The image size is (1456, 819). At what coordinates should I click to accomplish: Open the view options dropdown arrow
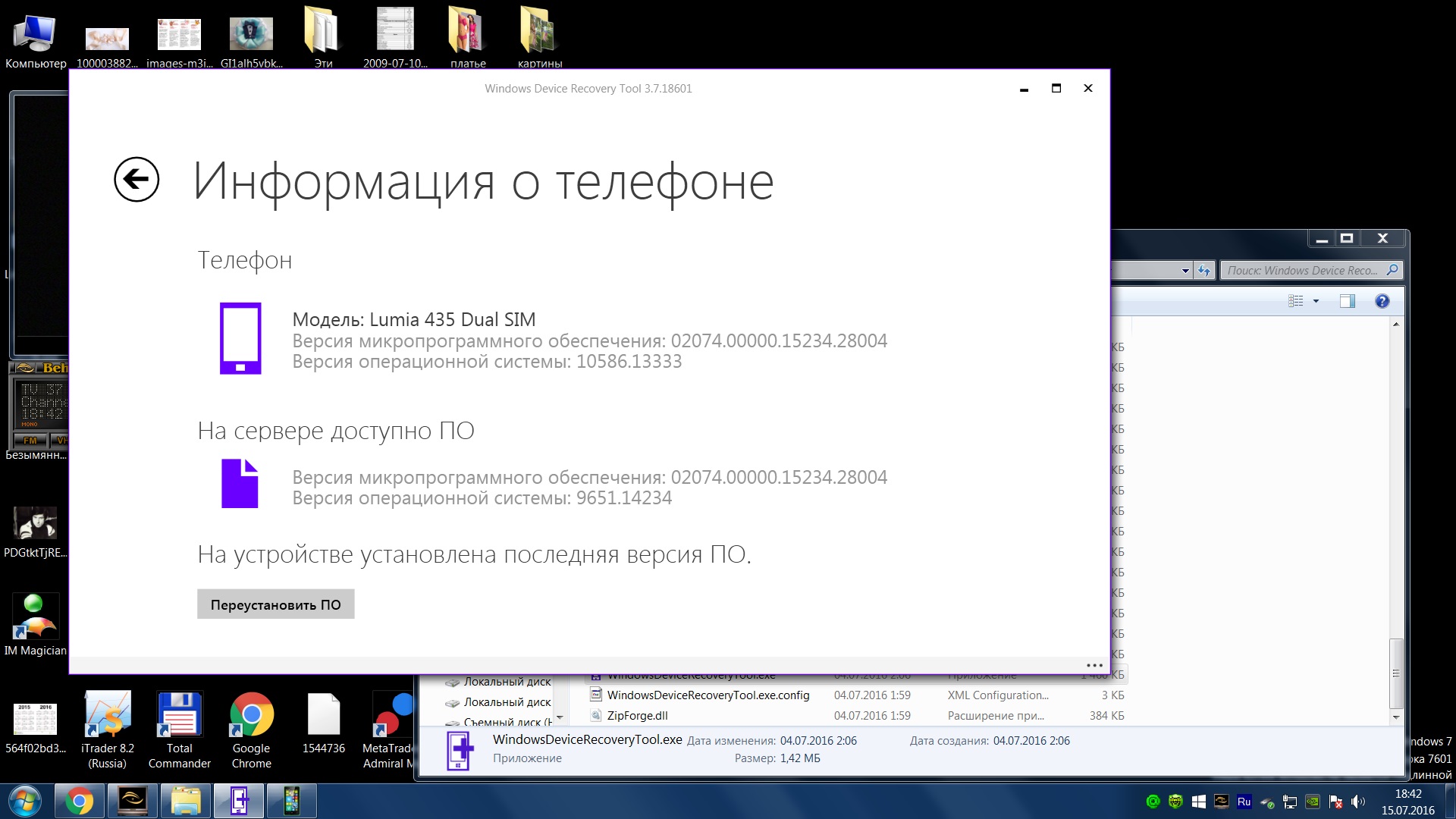[1316, 301]
